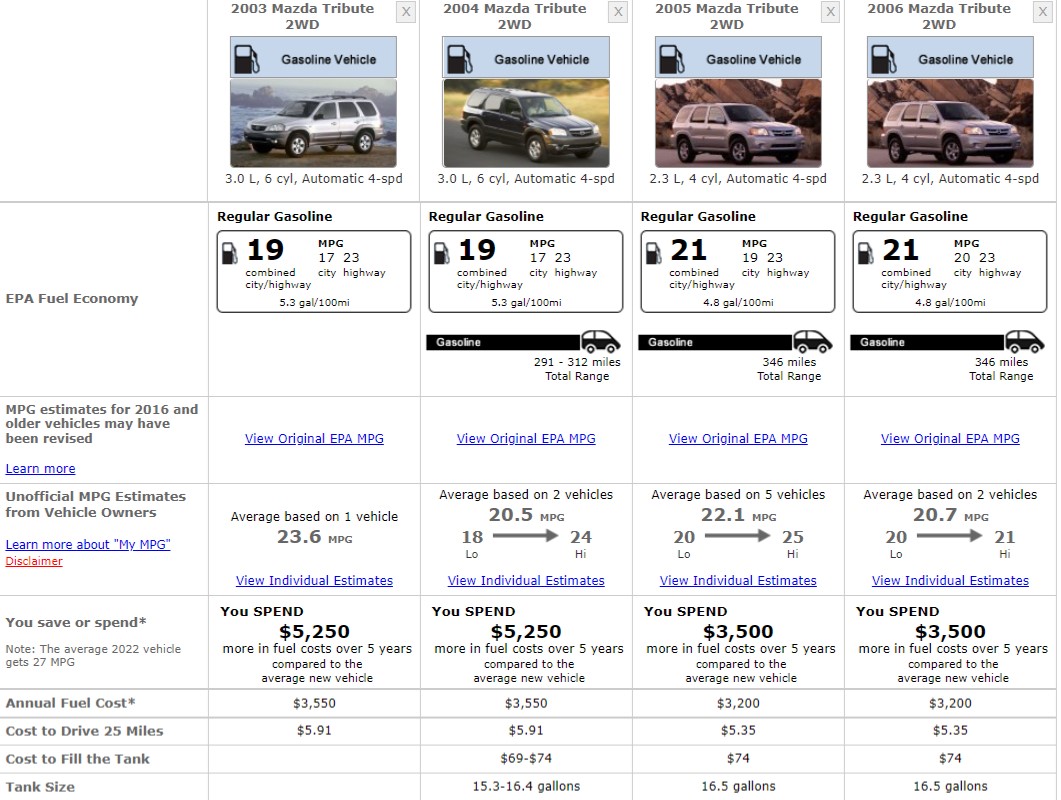Image resolution: width=1061 pixels, height=800 pixels.
Task: Click fuel pump icon in 2006 MPG box
Action: click(x=865, y=253)
